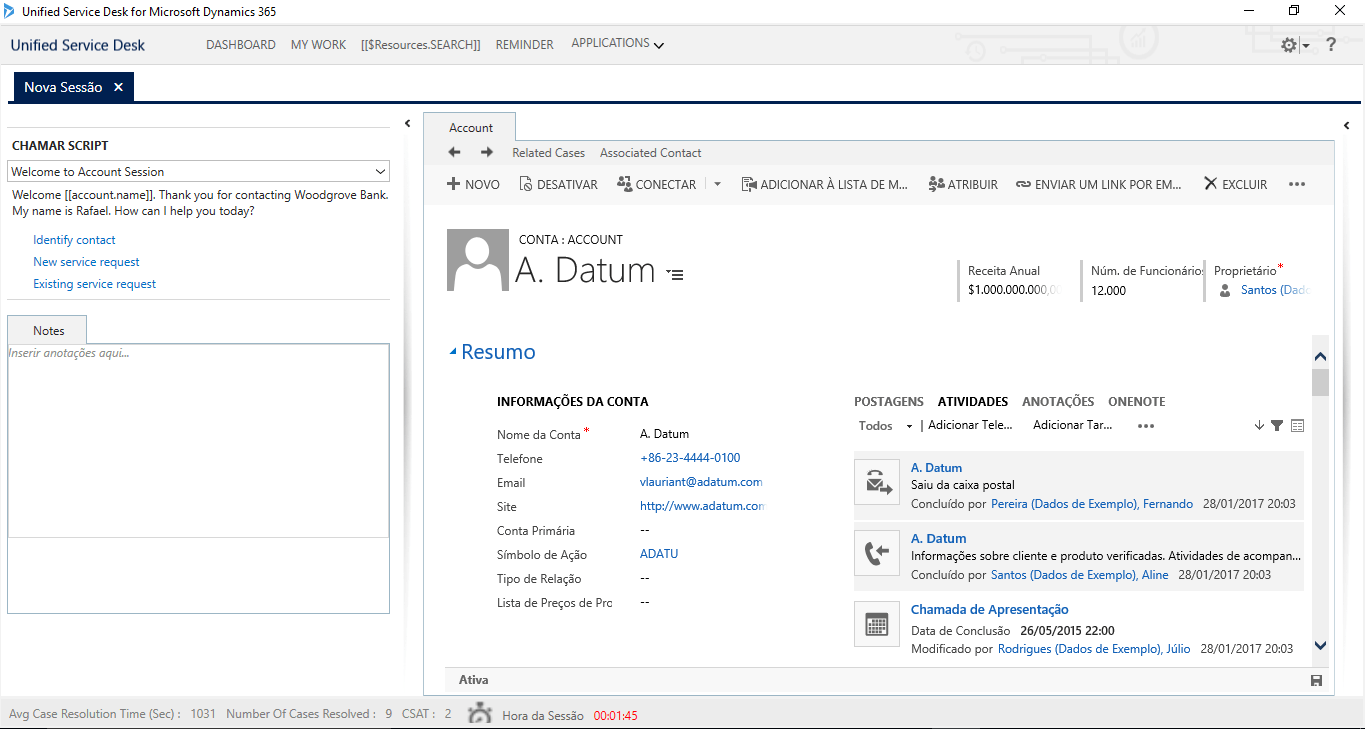Click the EXCLUIR delete button
Screen dimensions: 1365x729
[x=1236, y=185]
